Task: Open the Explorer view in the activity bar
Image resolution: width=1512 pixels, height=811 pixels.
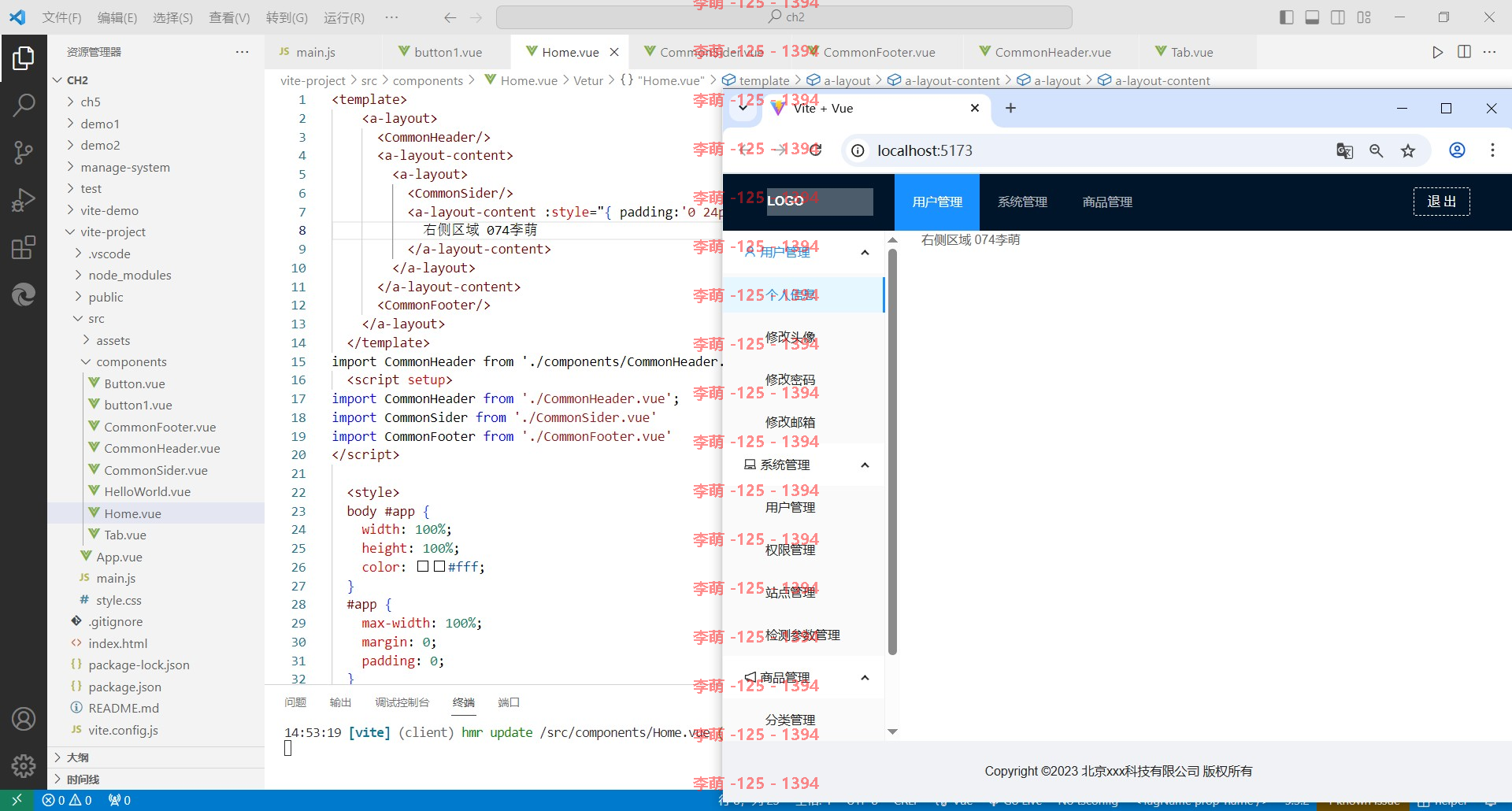Action: coord(24,57)
